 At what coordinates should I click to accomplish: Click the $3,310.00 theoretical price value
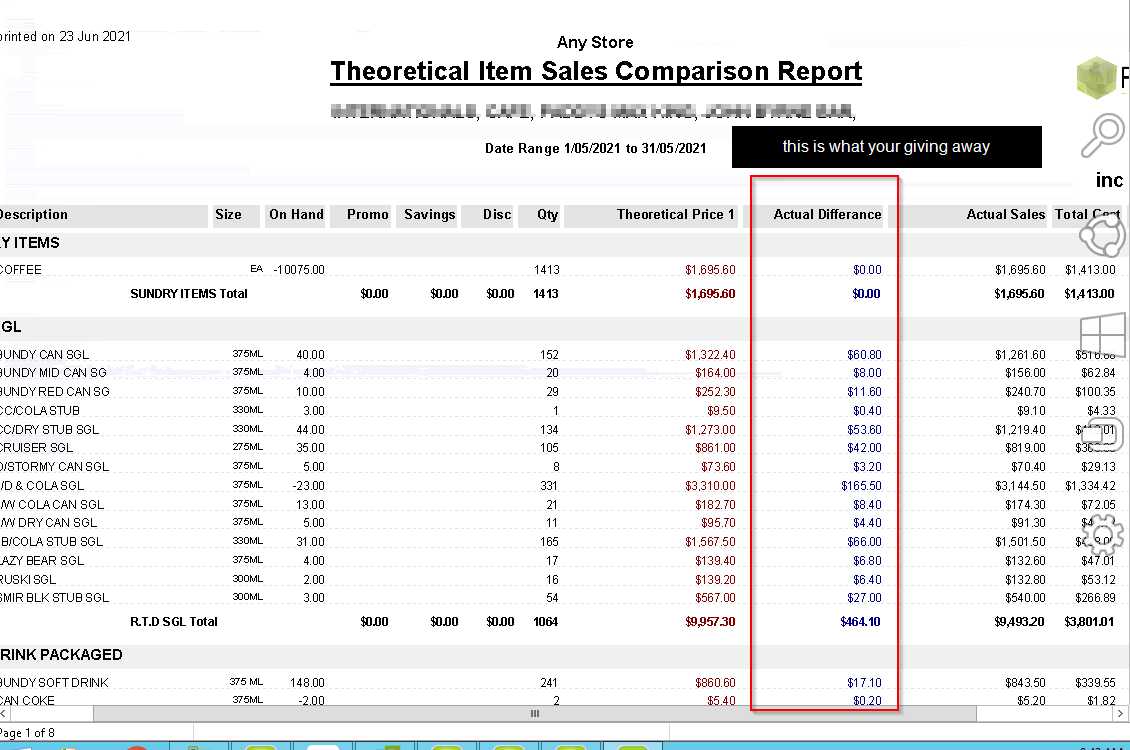[710, 486]
